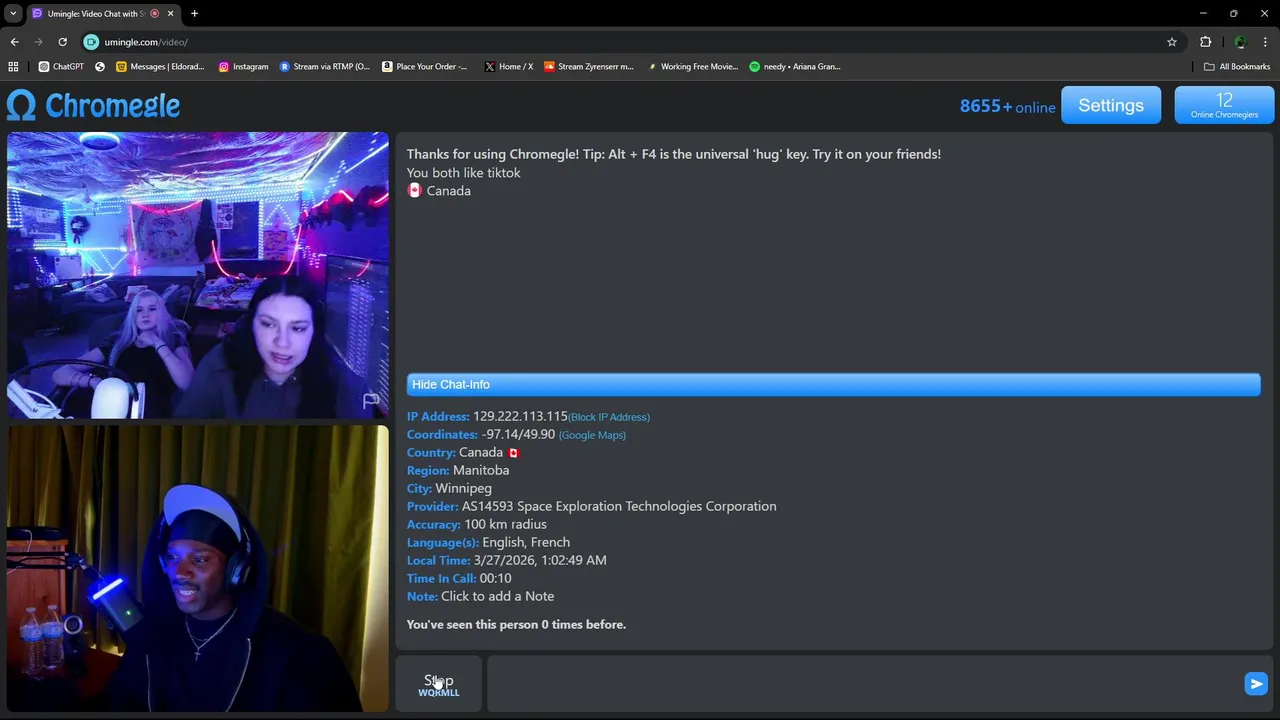Open the Messages | Eldorad... bookmark
This screenshot has height=720, width=1280.
pos(160,67)
